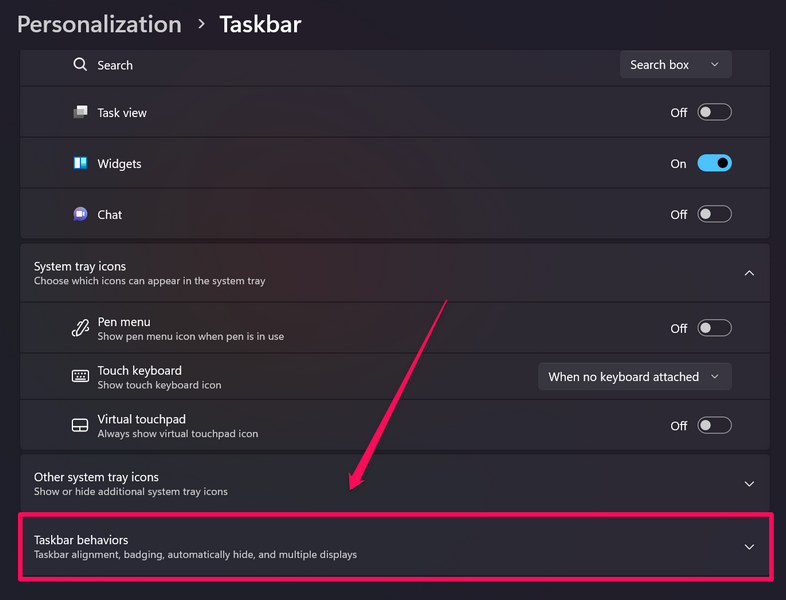786x600 pixels.
Task: Click the Taskbar breadcrumb title
Action: (260, 24)
